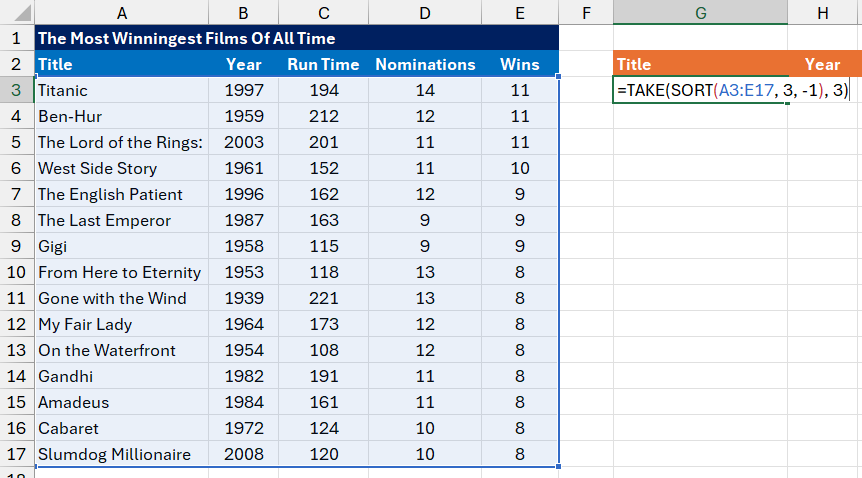The height and width of the screenshot is (478, 862).
Task: Select row 1 header
Action: [x=17, y=38]
